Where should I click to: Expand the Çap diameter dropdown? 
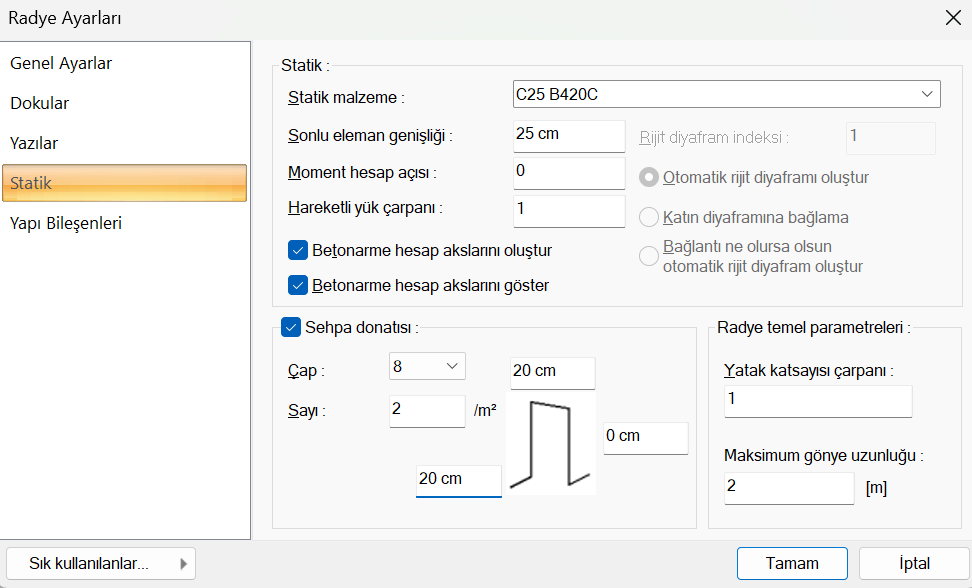[427, 367]
